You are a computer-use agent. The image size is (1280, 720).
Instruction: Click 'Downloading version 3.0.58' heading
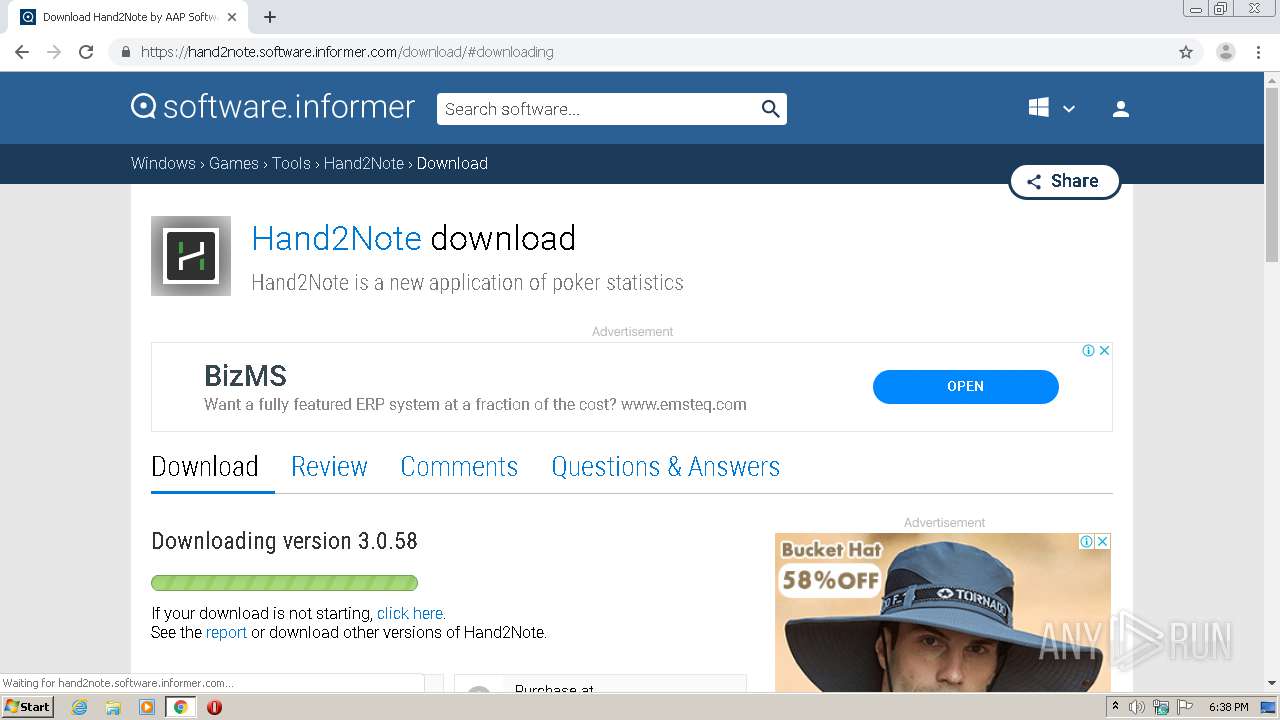click(284, 541)
